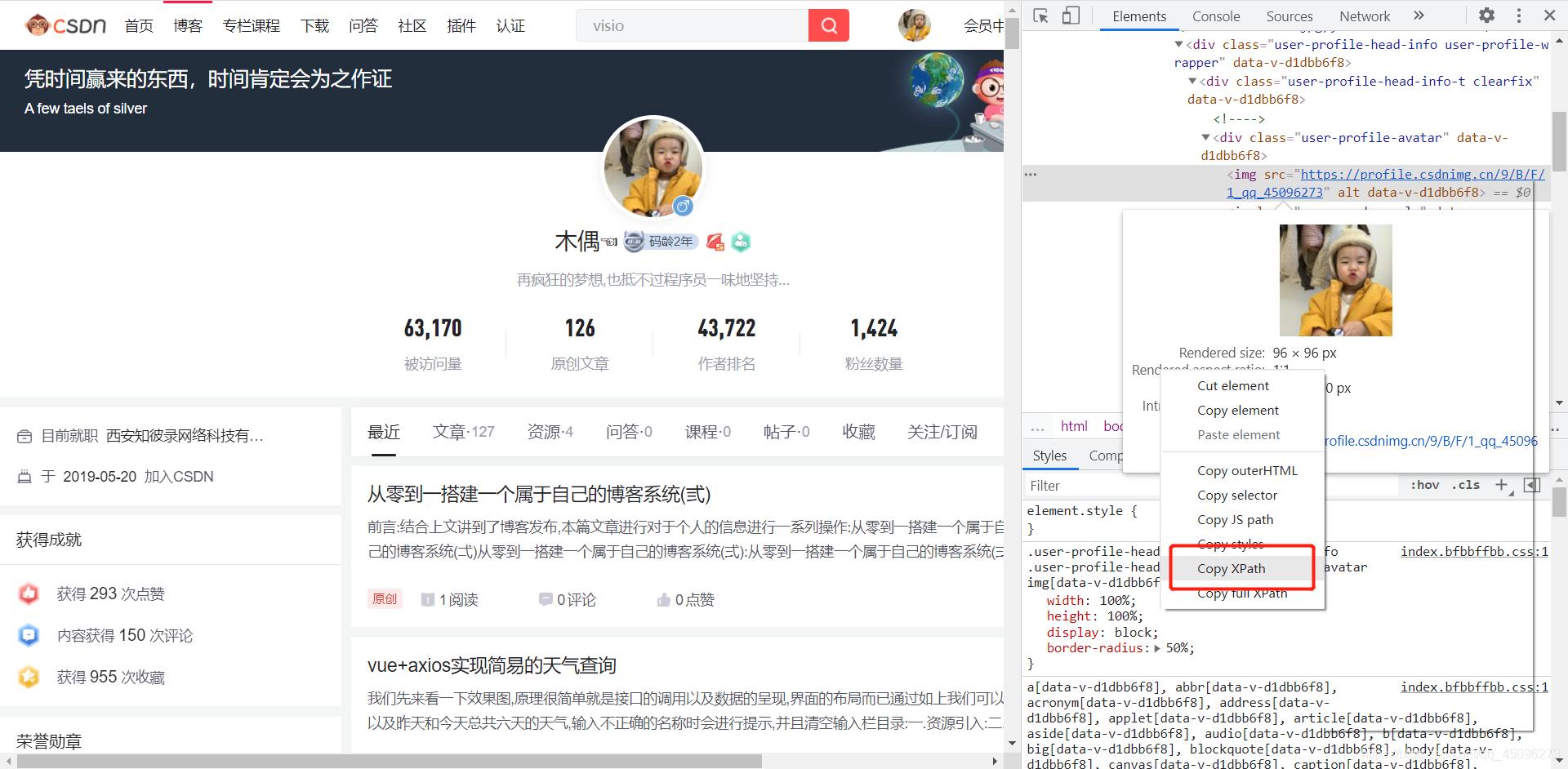Viewport: 1568px width, 769px height.
Task: Open DevTools settings gear
Action: point(1486,15)
